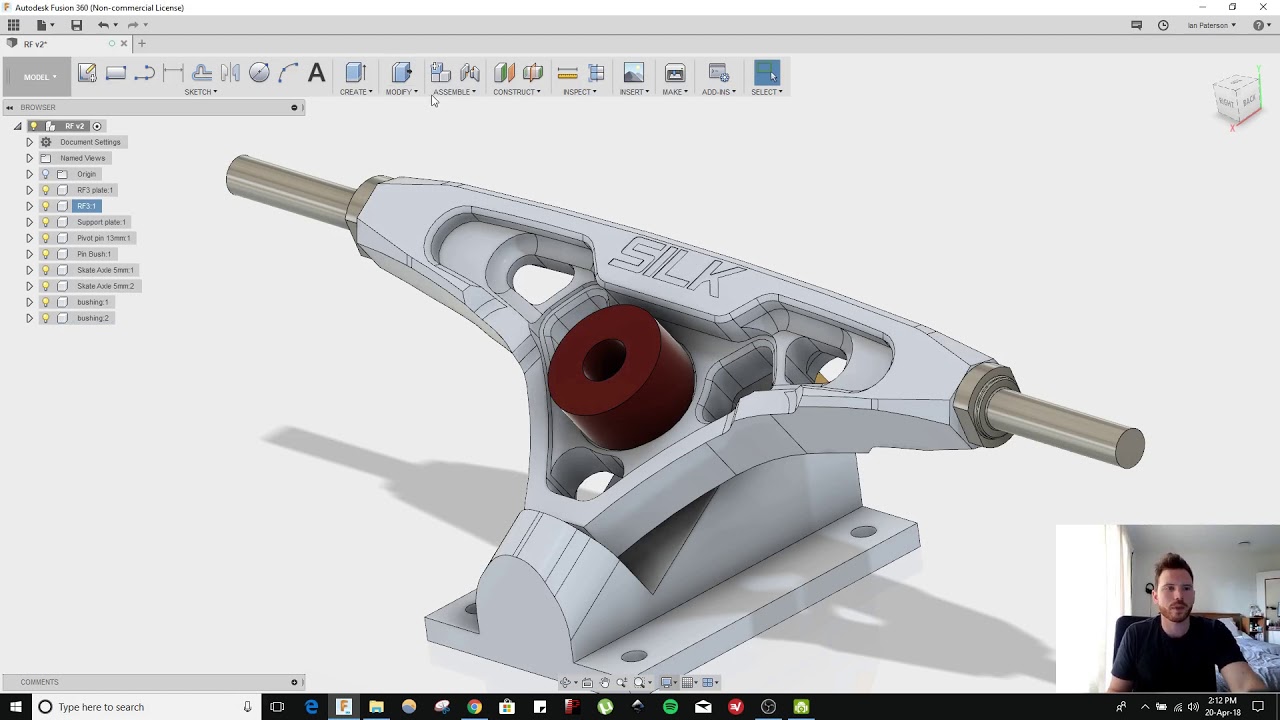The width and height of the screenshot is (1280, 720).
Task: Expand the Document Settings node
Action: [x=29, y=142]
